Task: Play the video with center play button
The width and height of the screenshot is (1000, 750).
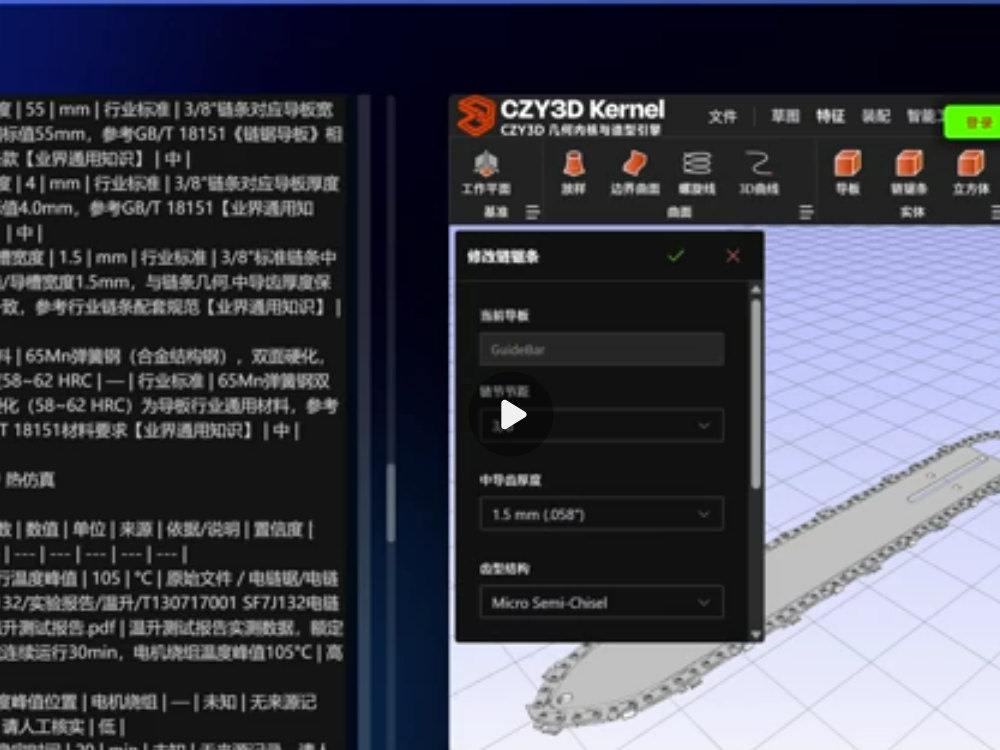Action: 512,415
